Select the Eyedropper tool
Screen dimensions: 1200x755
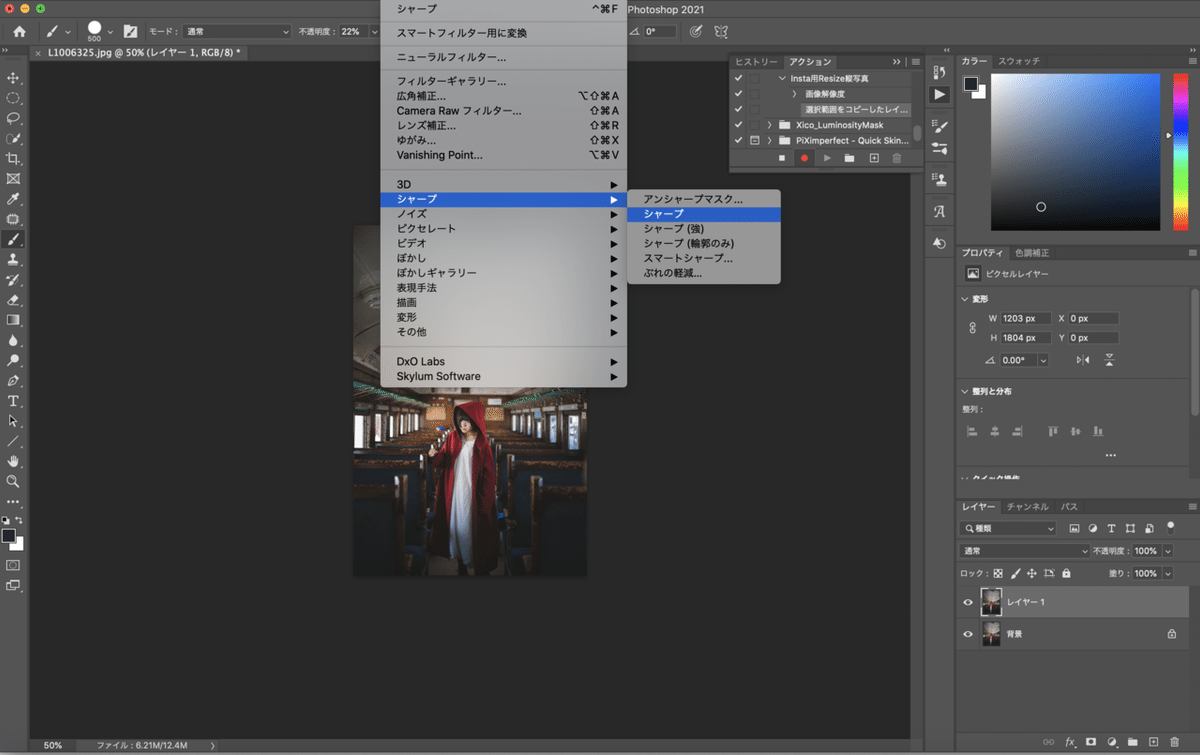click(x=13, y=199)
